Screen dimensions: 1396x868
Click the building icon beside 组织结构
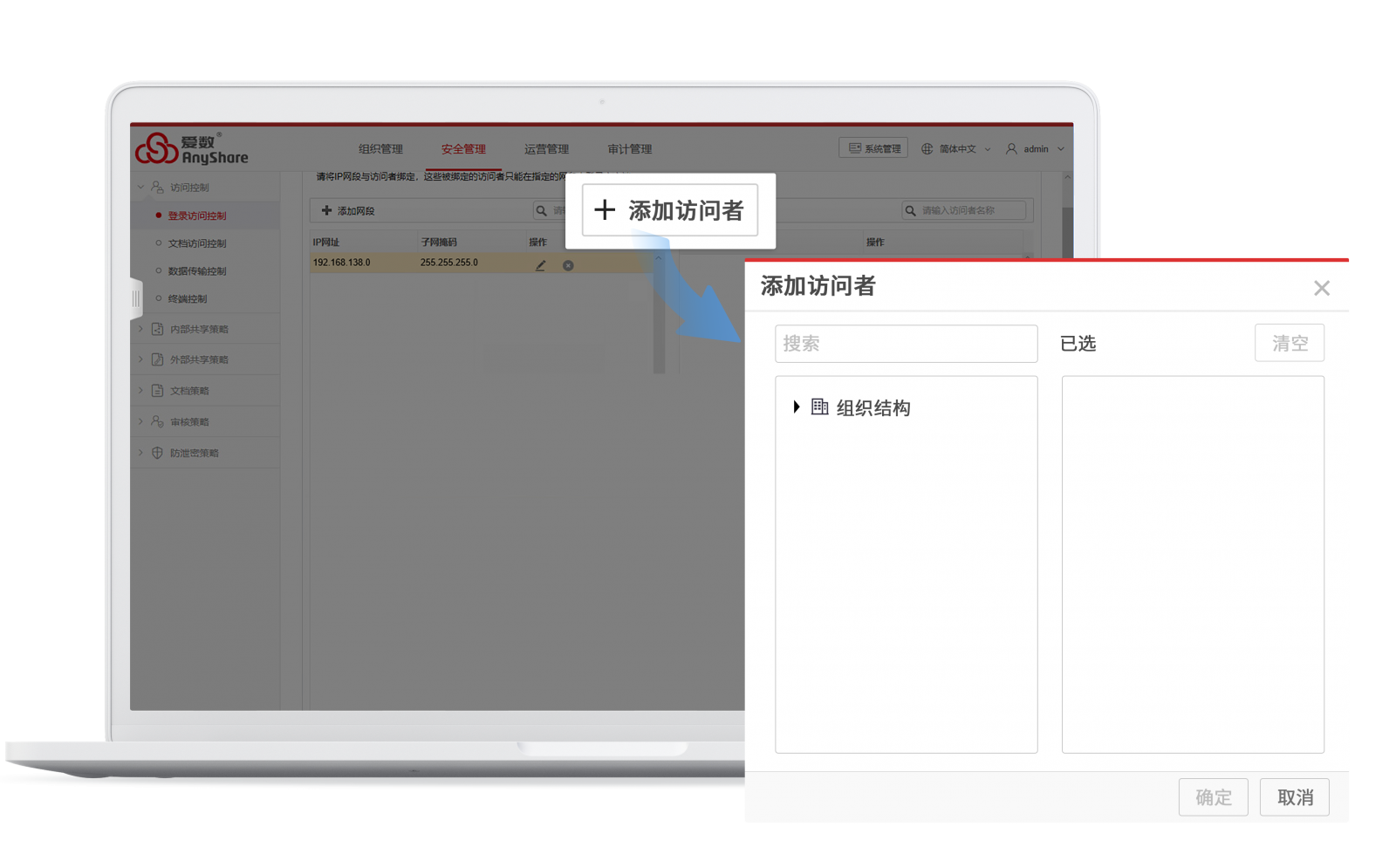click(x=819, y=407)
